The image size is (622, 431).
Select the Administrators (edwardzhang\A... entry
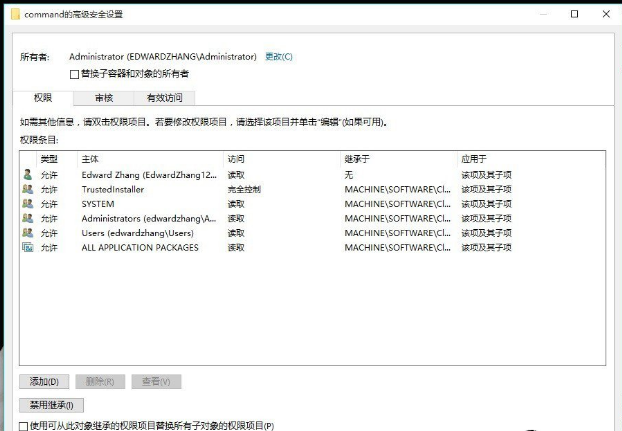coord(149,218)
